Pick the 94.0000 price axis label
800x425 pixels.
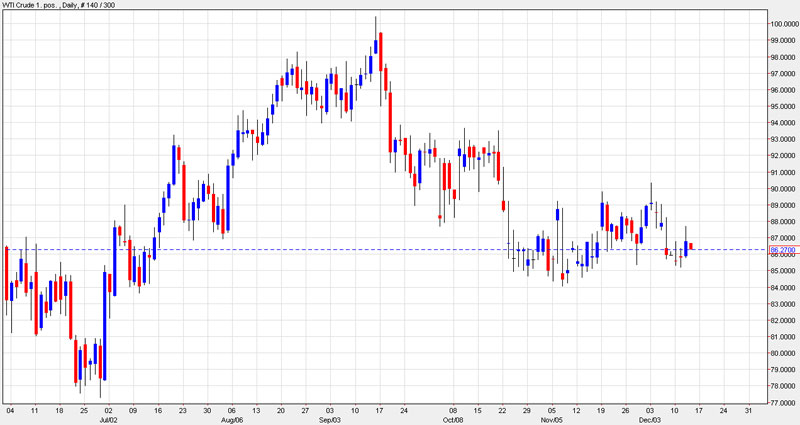pyautogui.click(x=784, y=123)
